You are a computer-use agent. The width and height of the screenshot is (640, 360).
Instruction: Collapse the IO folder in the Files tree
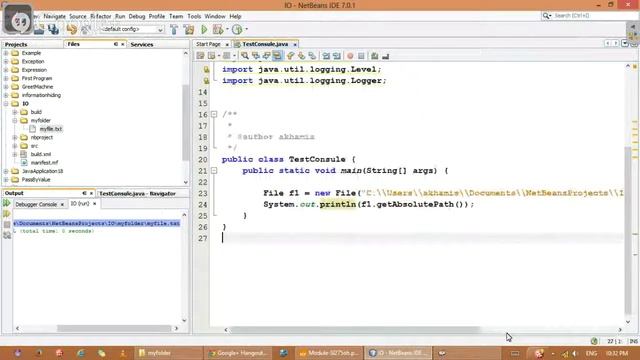point(6,104)
